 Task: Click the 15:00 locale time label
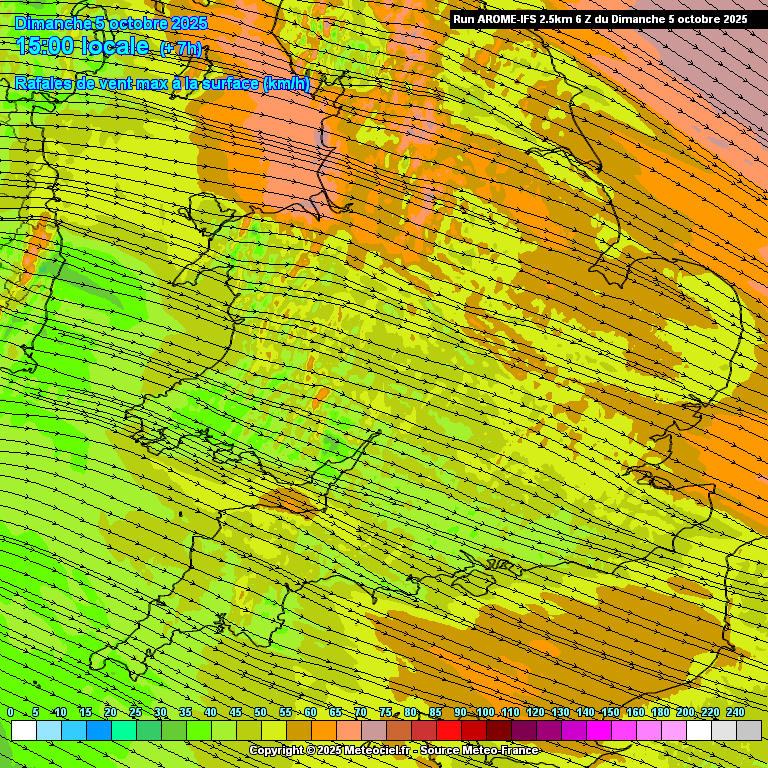pyautogui.click(x=83, y=46)
